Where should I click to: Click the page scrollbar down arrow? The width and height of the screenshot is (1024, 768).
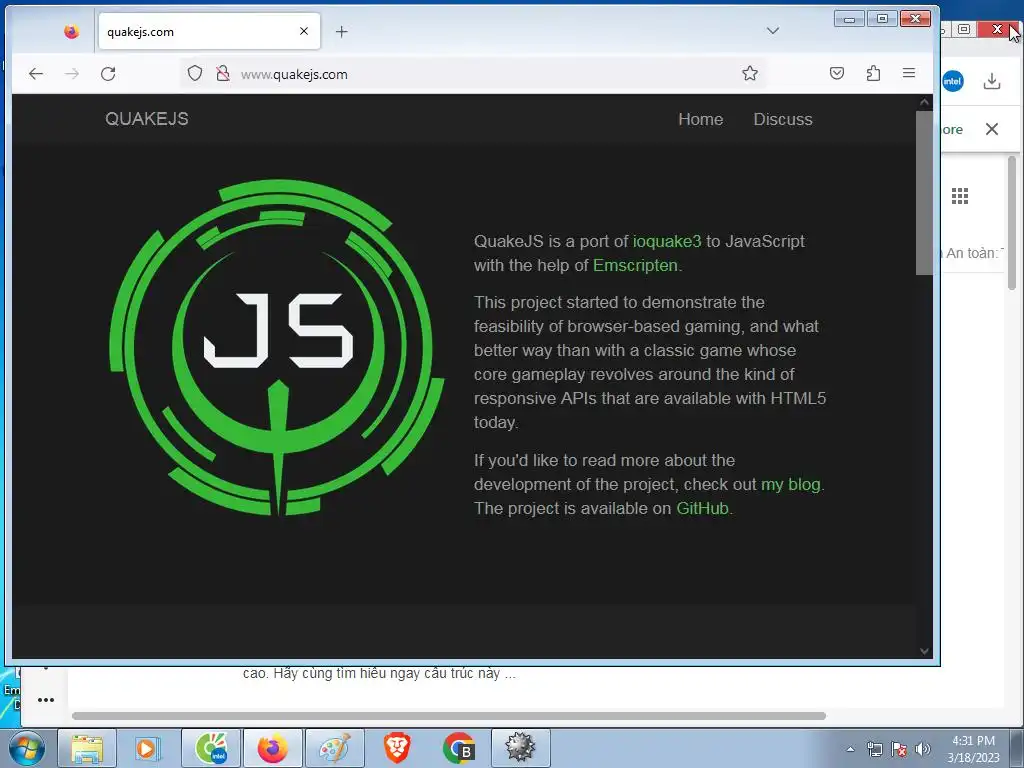click(x=924, y=650)
